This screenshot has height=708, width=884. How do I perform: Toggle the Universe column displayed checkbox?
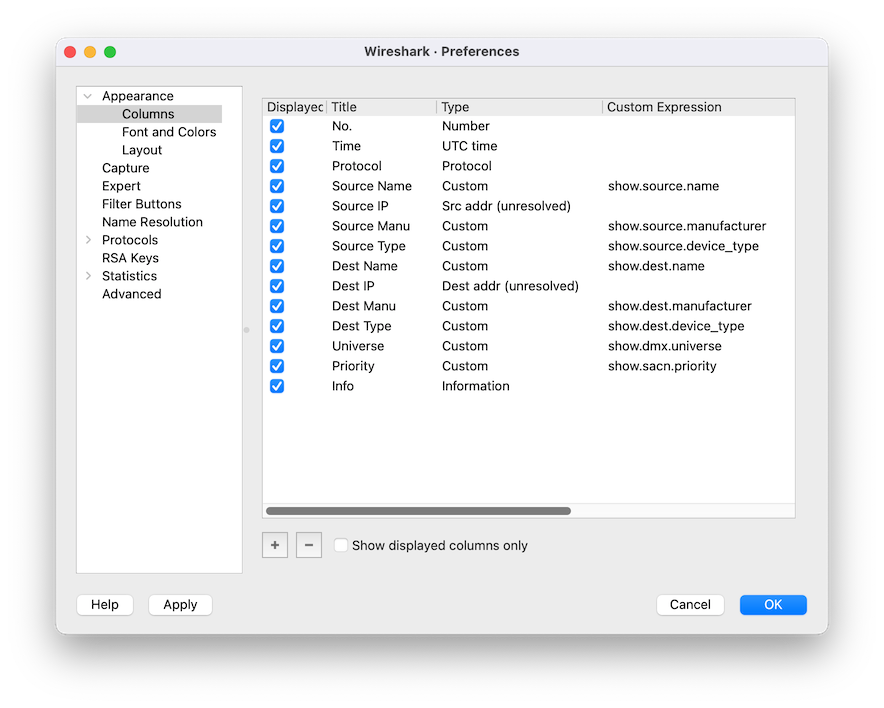click(277, 346)
